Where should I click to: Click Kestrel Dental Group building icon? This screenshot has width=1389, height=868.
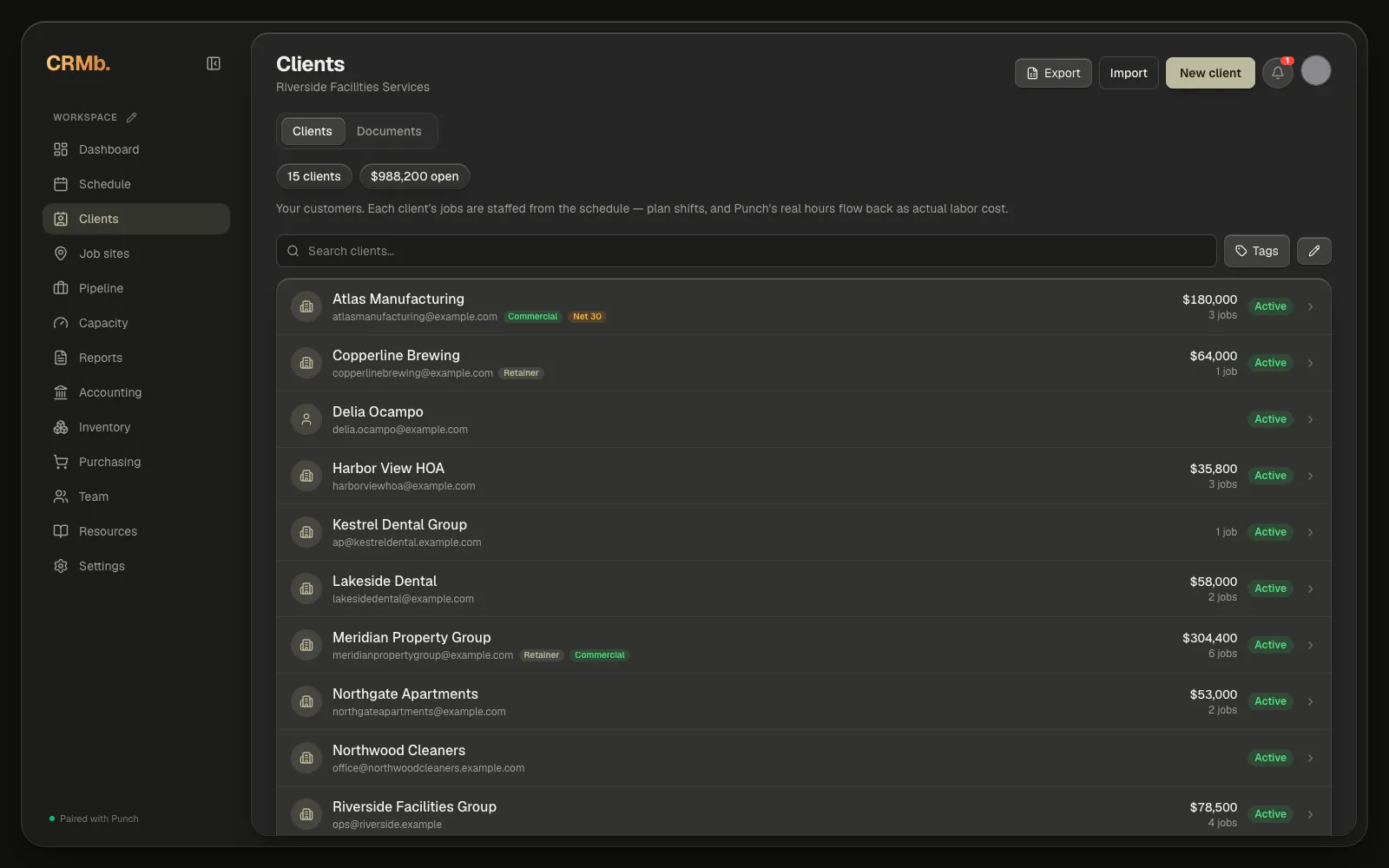tap(306, 532)
